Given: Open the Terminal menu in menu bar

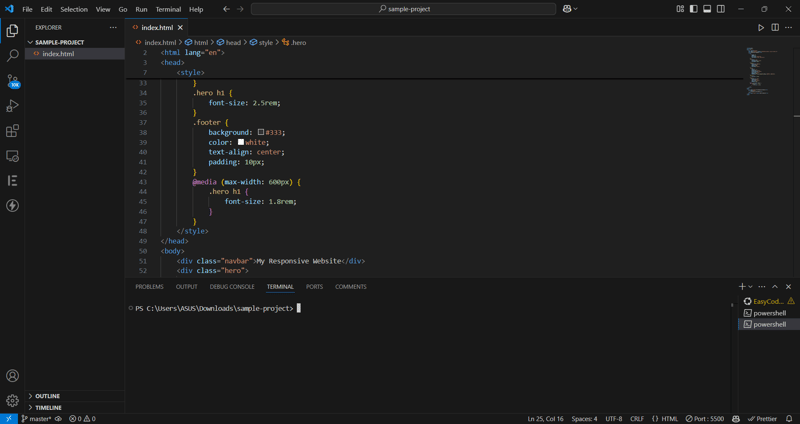Looking at the screenshot, I should [168, 9].
